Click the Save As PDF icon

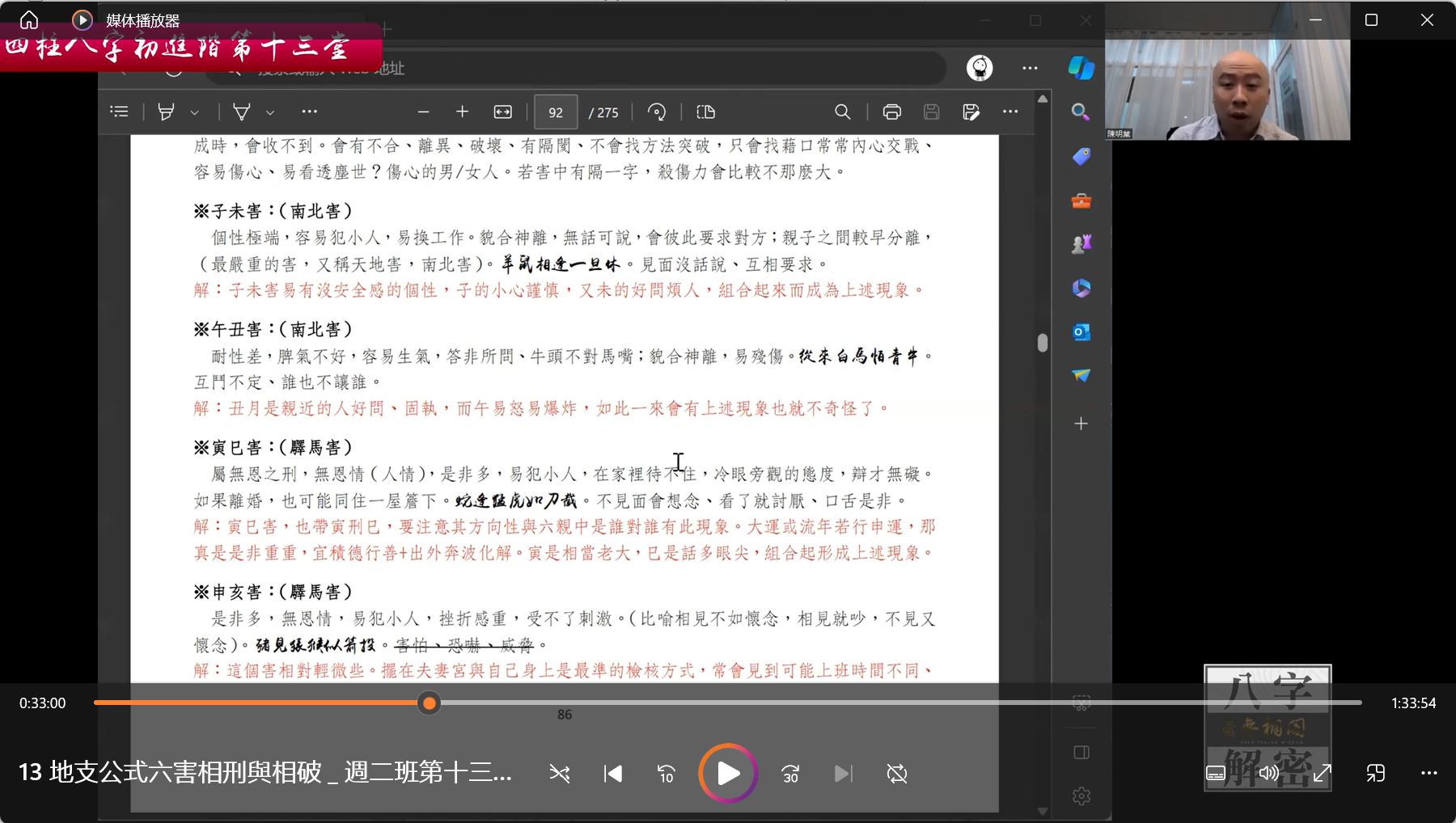pos(971,112)
